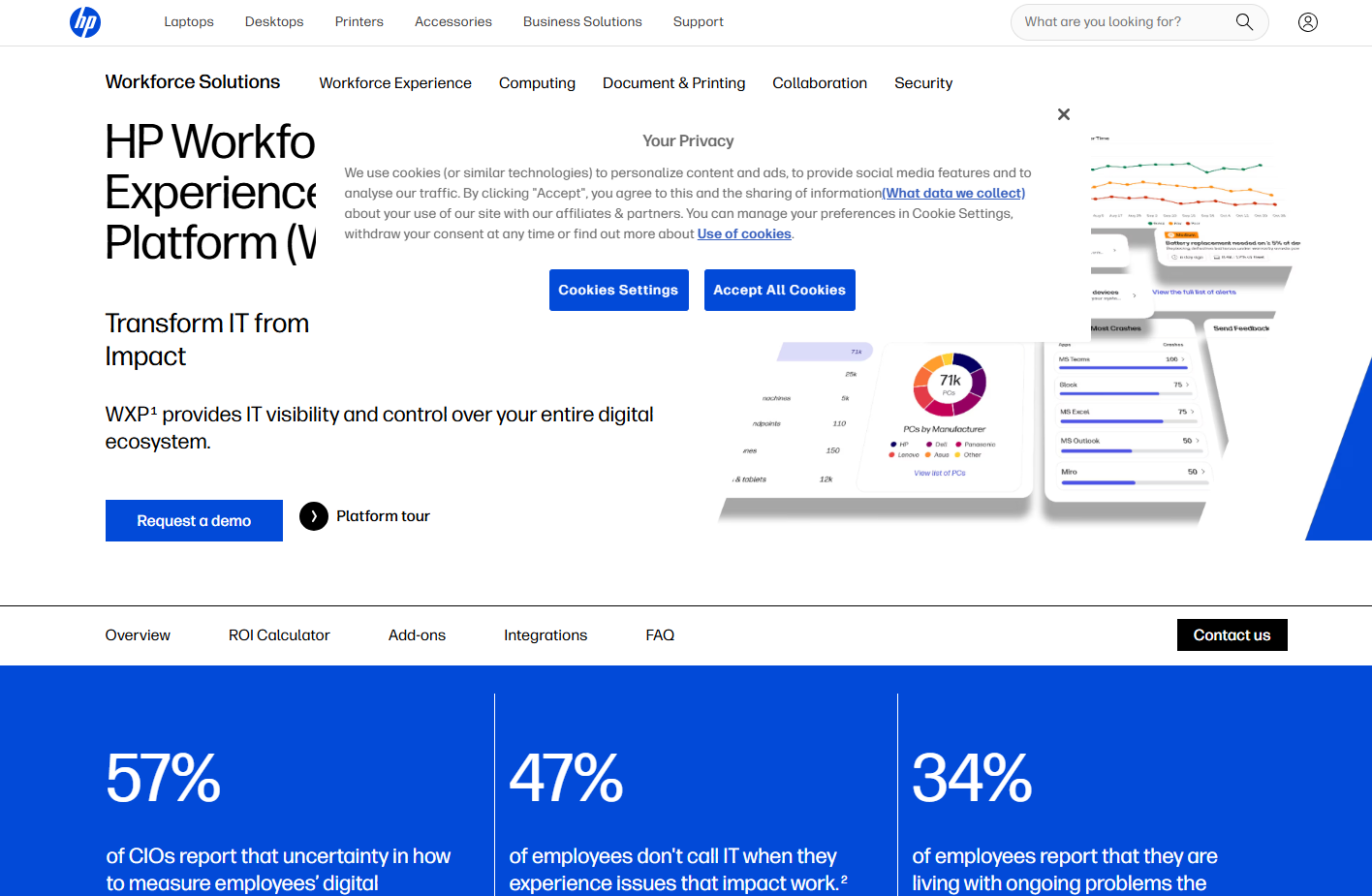Open the Workforce Experience subnav item
Screen dimensions: 1372x896
(395, 83)
